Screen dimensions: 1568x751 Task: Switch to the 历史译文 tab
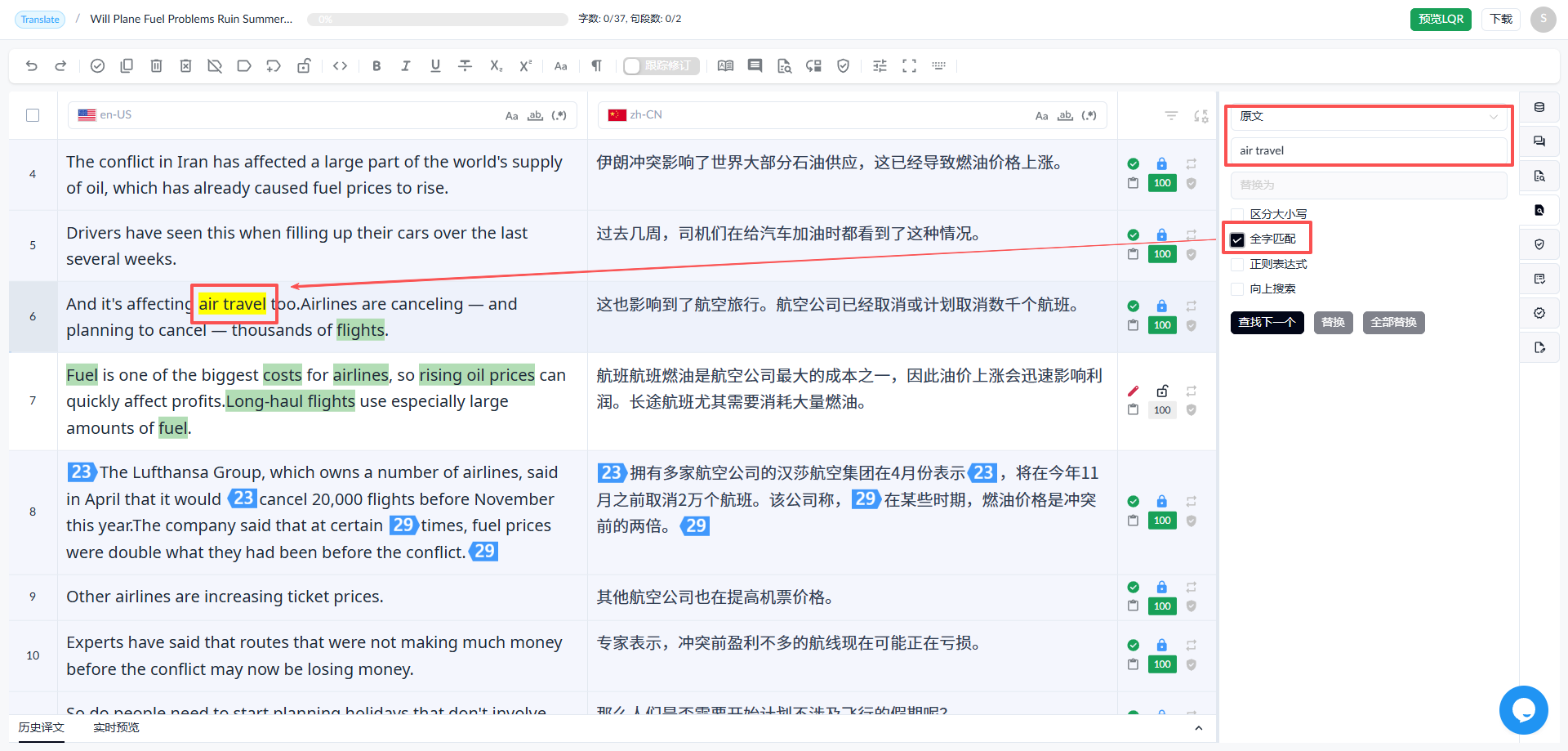[42, 727]
